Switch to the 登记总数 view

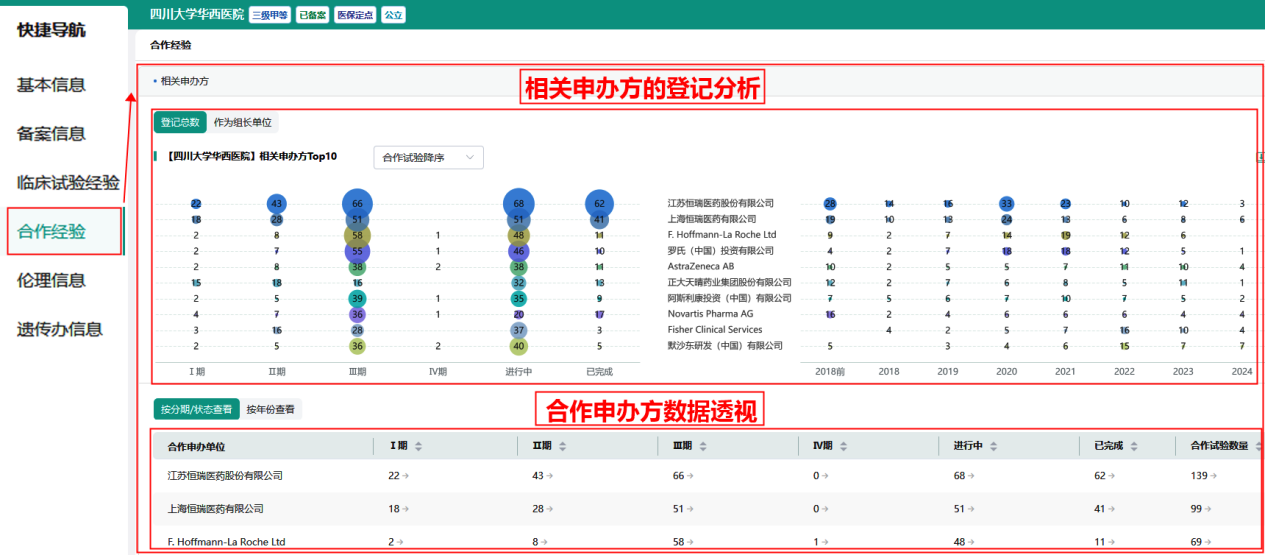click(x=180, y=122)
